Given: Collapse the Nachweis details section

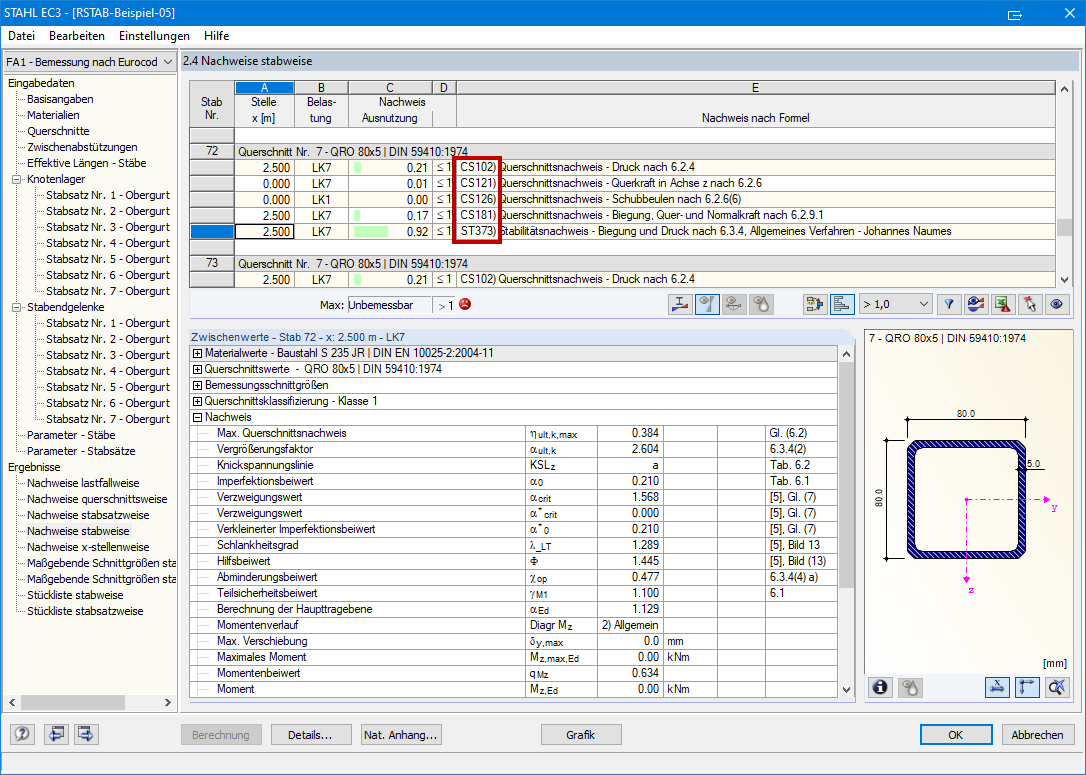Looking at the screenshot, I should (x=198, y=418).
